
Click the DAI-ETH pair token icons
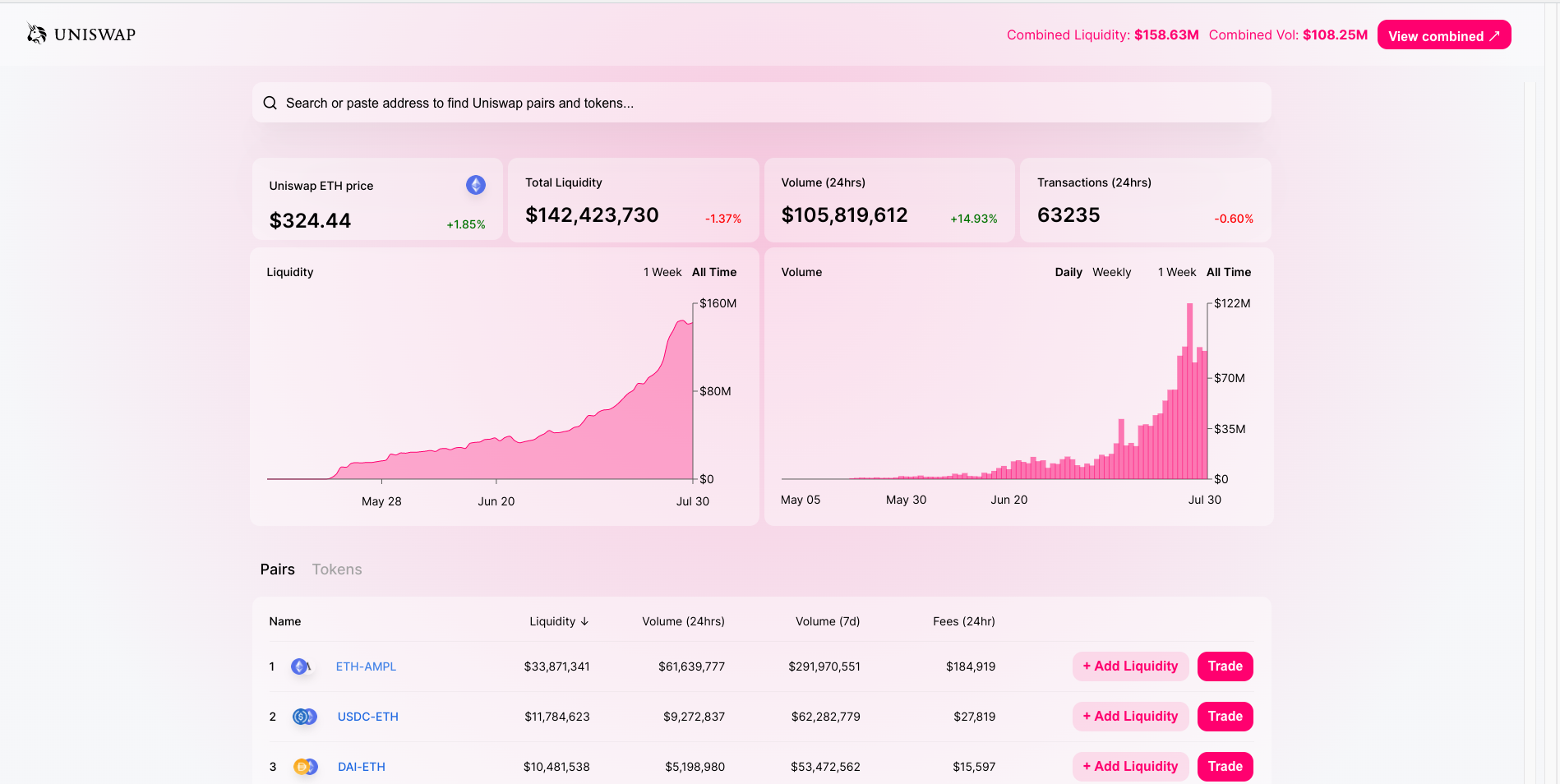pos(306,766)
